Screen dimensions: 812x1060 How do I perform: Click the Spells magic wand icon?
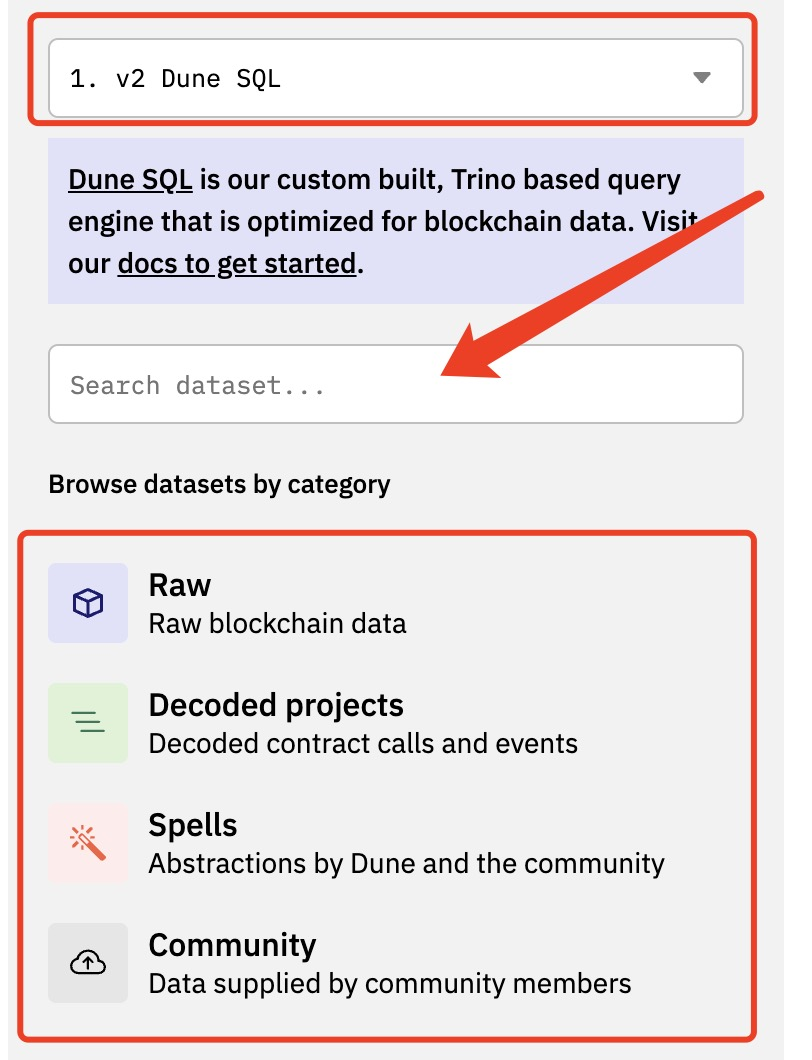88,843
